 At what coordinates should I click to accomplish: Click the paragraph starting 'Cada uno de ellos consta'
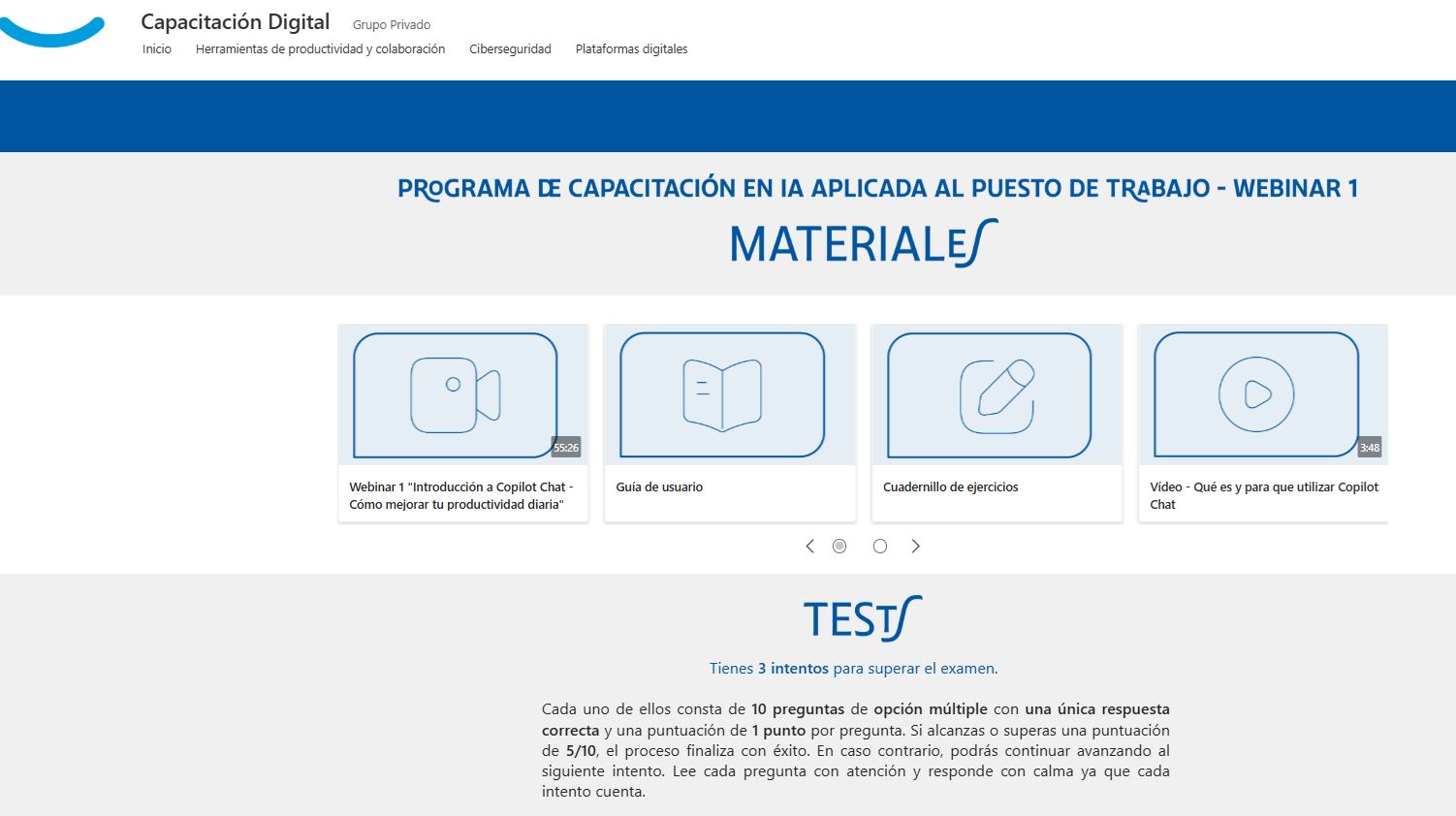coord(856,750)
